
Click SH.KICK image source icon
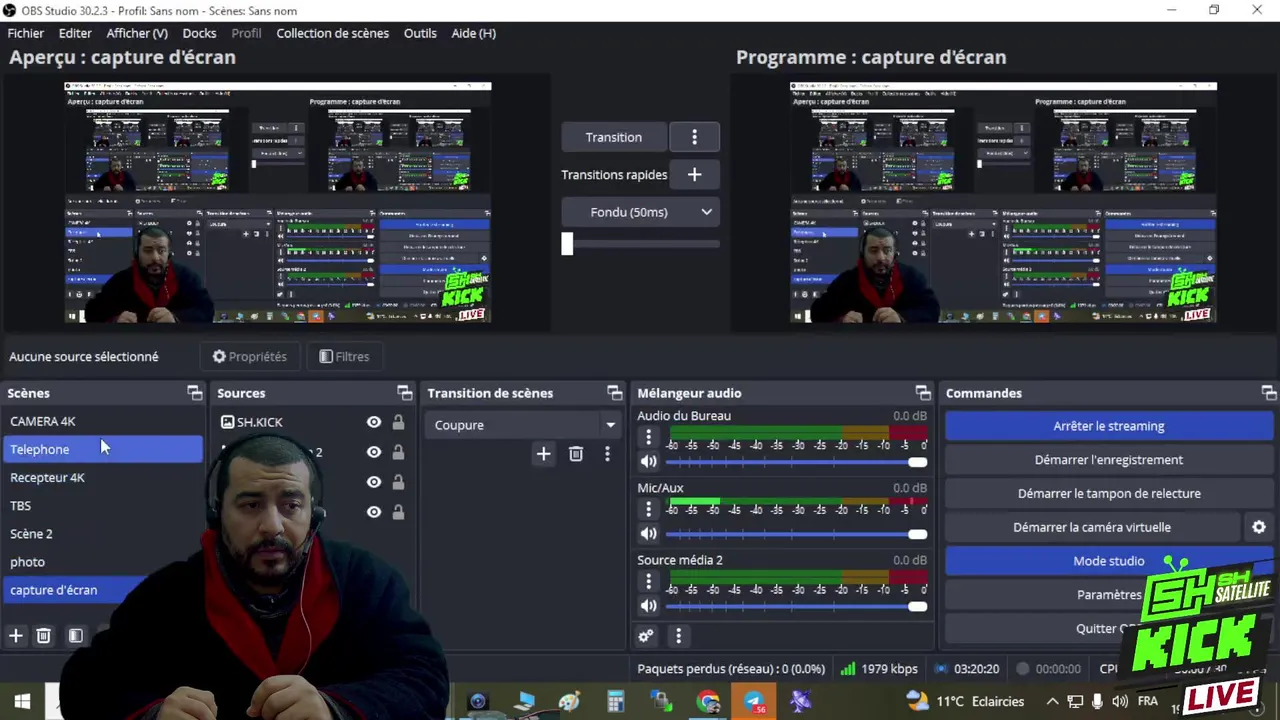(x=227, y=422)
